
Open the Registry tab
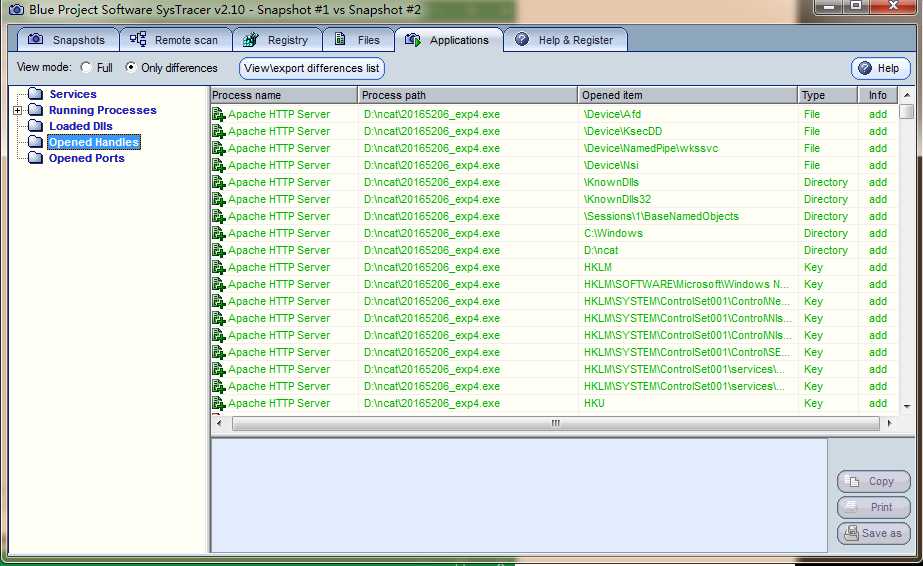pos(277,40)
